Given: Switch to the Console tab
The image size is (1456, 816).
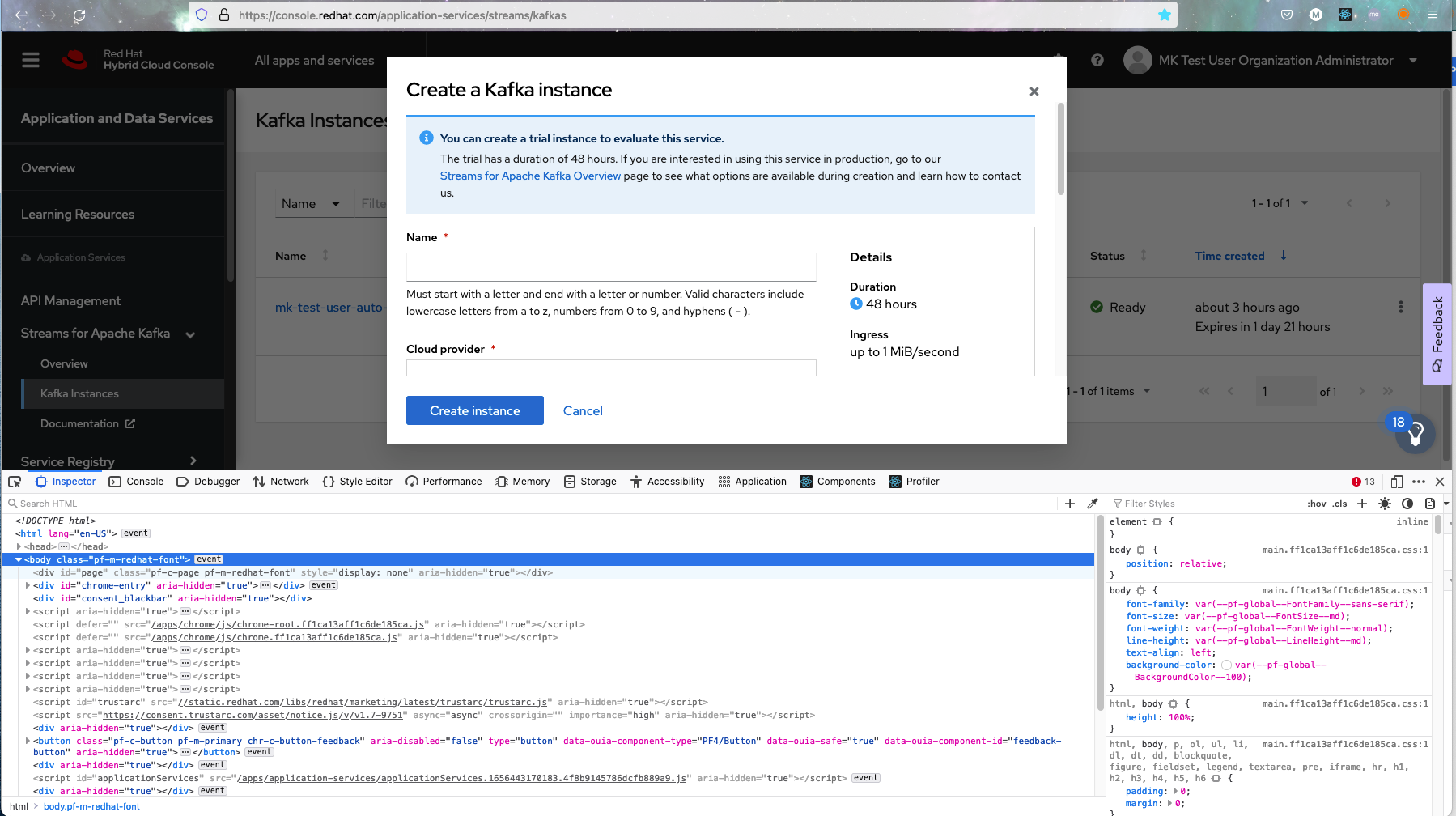Looking at the screenshot, I should pos(137,482).
